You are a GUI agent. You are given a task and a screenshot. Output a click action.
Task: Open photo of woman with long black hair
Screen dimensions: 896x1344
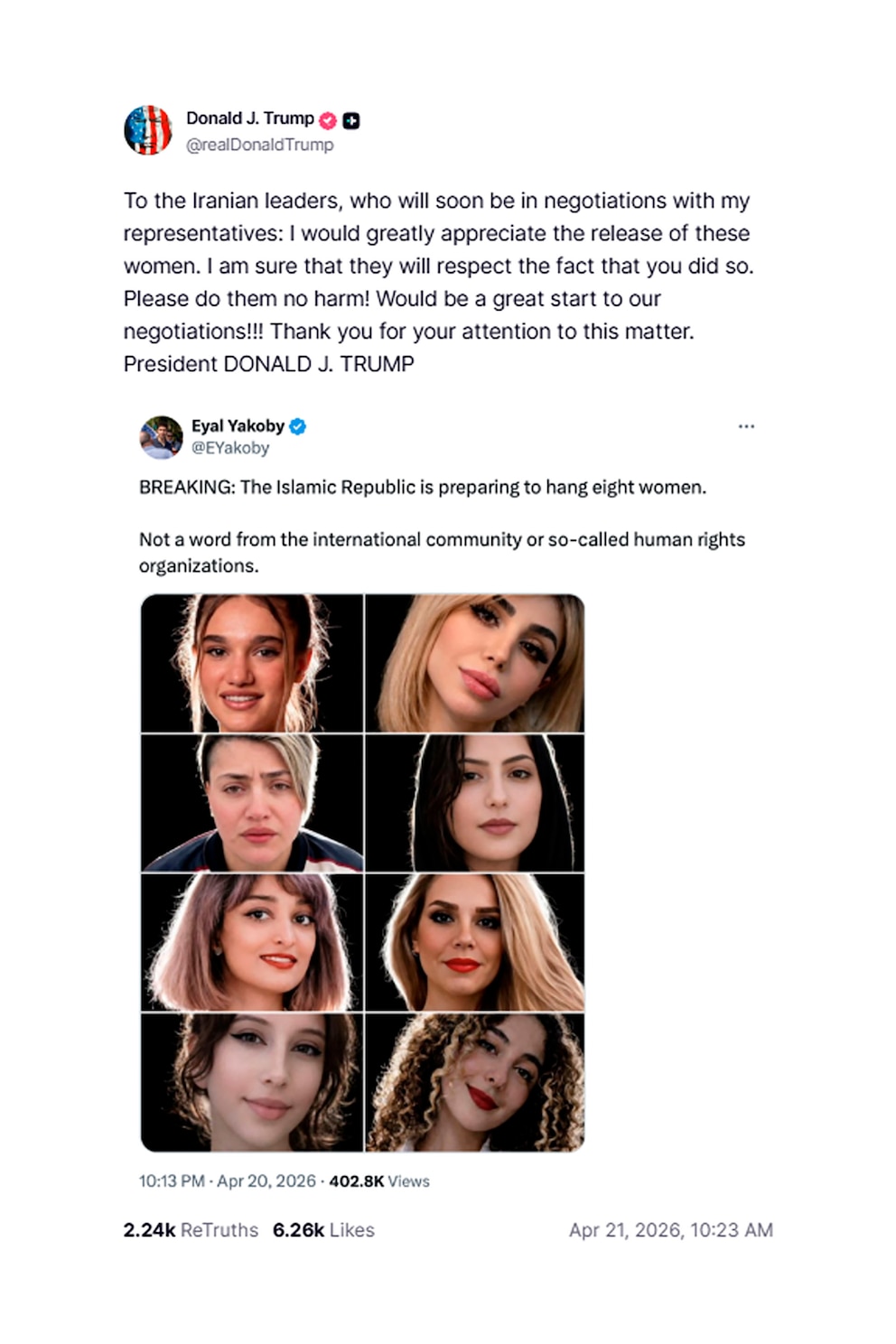pyautogui.click(x=475, y=803)
